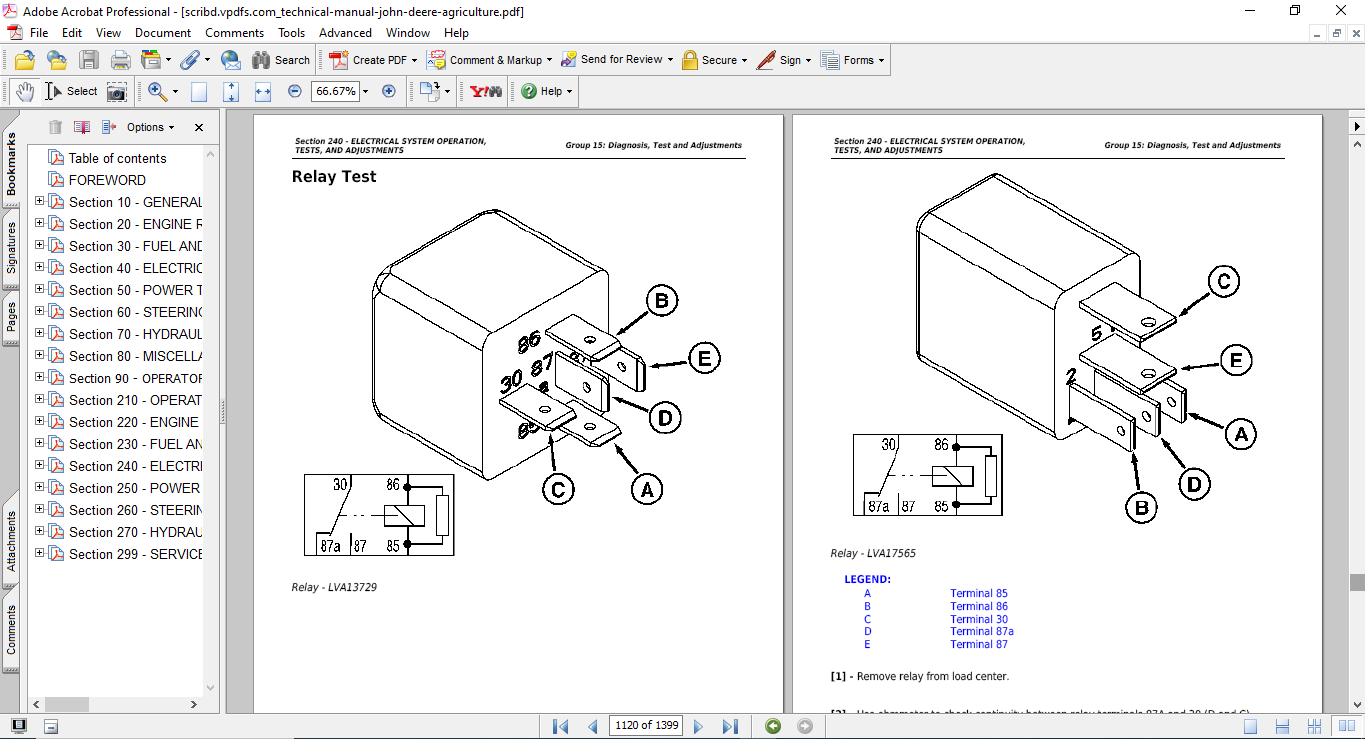Image resolution: width=1365 pixels, height=739 pixels.
Task: Click inside the page number field
Action: 645,726
